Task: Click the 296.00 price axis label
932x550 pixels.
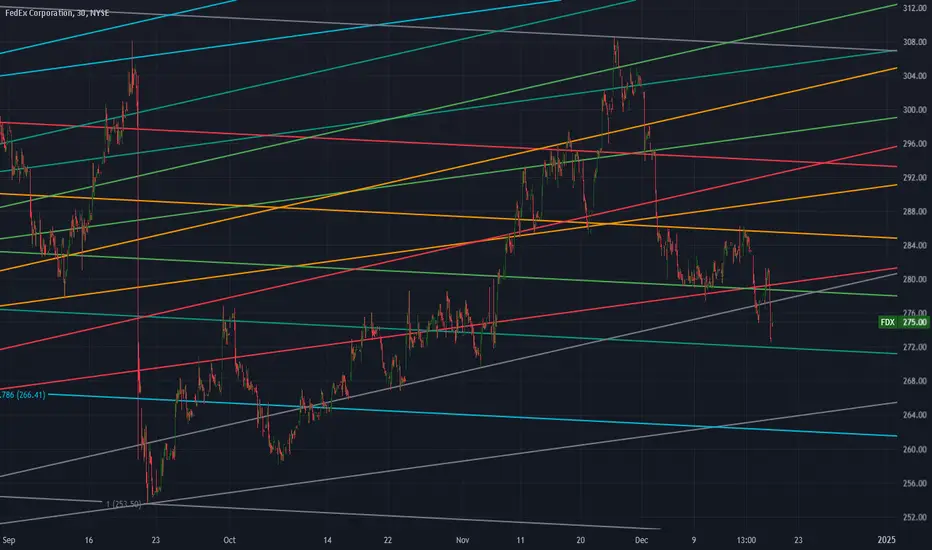Action: [x=915, y=144]
